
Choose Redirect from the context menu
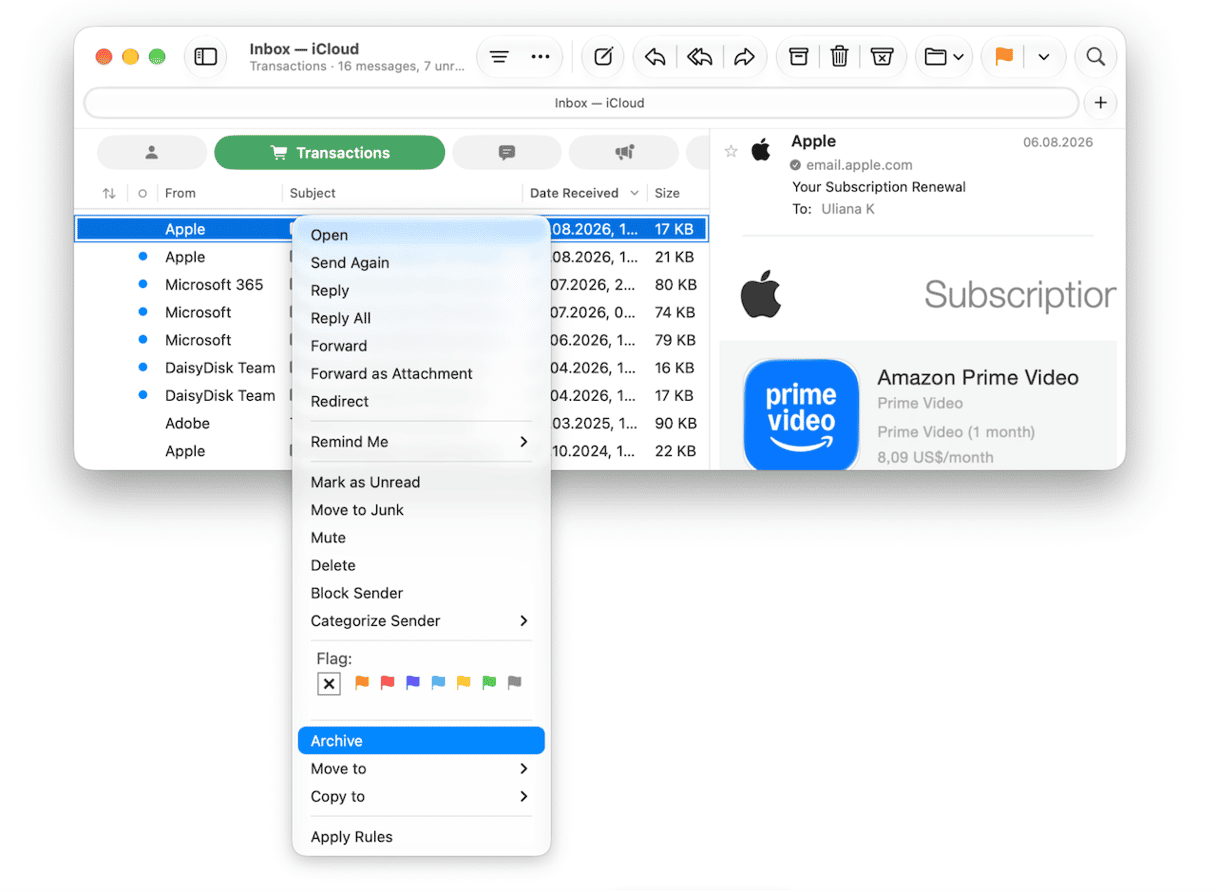coord(421,401)
